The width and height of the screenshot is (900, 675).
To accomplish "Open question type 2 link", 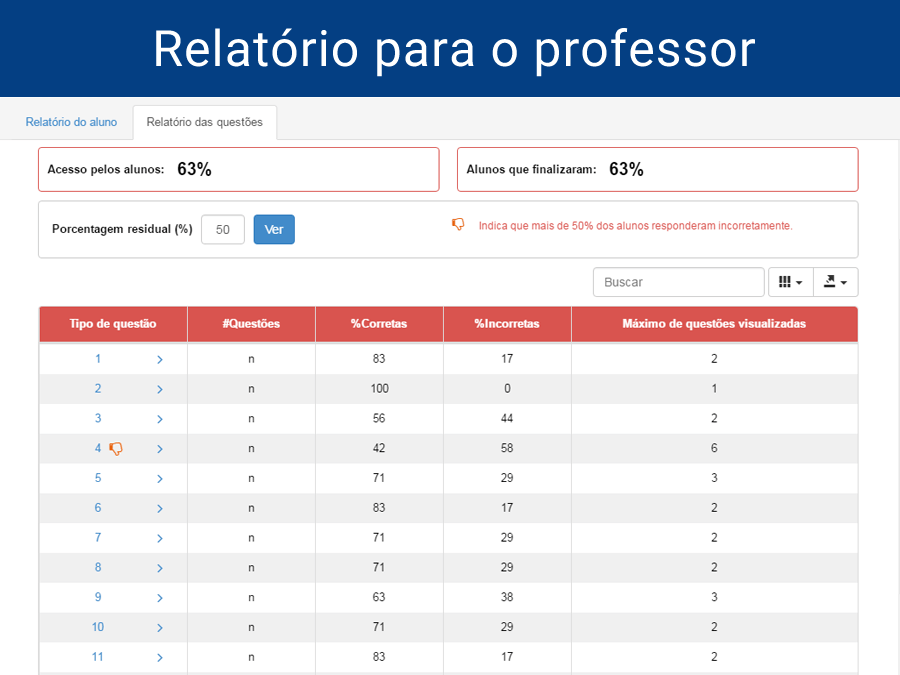I will (98, 389).
